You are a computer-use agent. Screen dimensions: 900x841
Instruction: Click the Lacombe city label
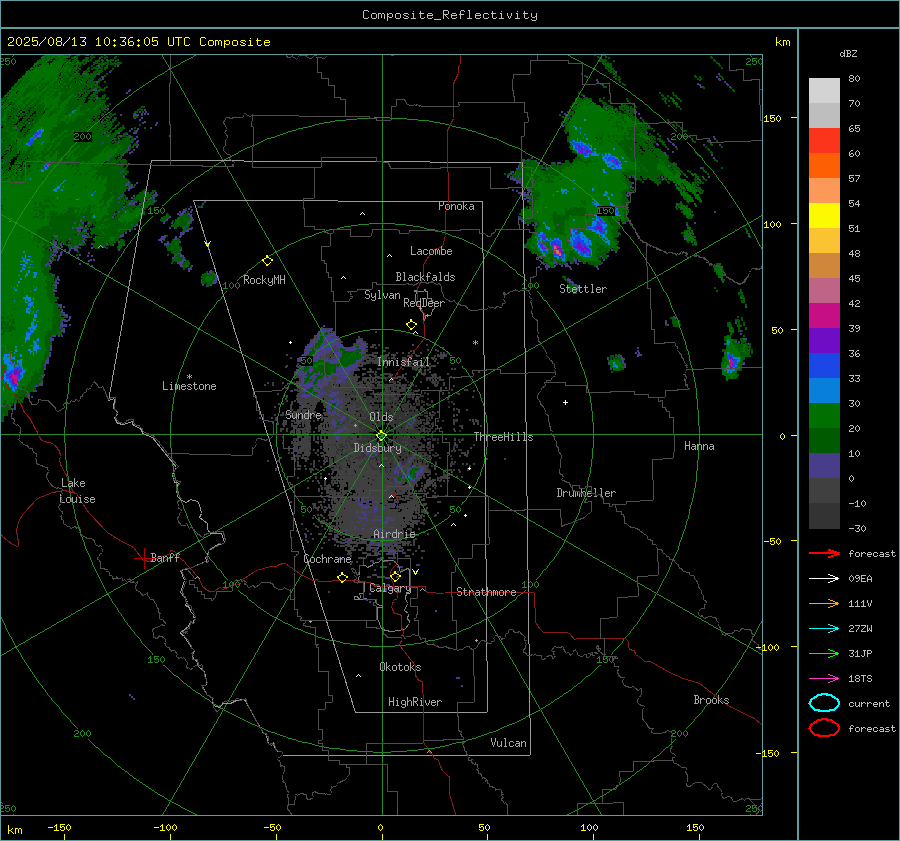tap(431, 251)
